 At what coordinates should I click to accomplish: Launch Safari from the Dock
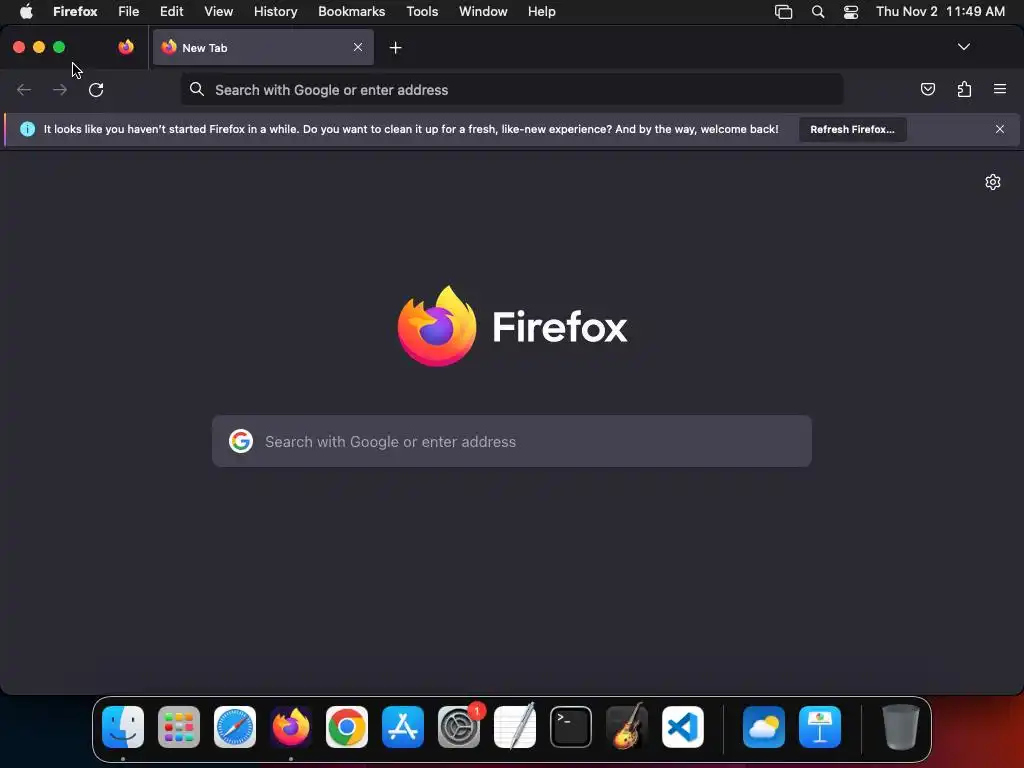coord(235,727)
